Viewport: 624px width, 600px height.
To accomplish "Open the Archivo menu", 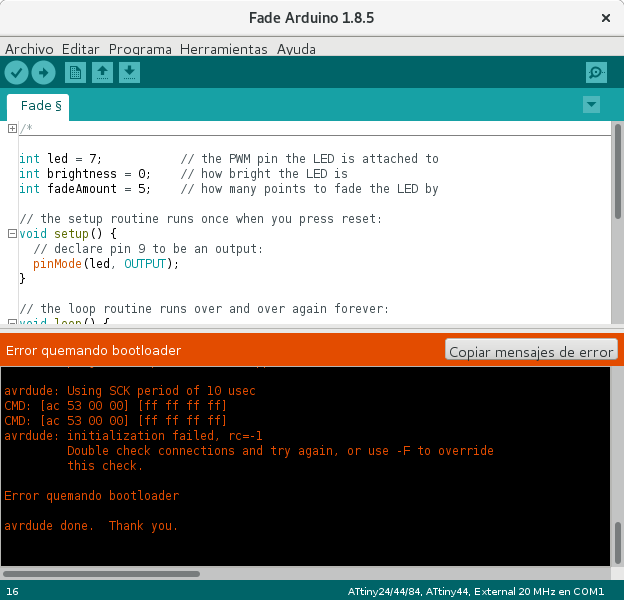I will coord(29,49).
